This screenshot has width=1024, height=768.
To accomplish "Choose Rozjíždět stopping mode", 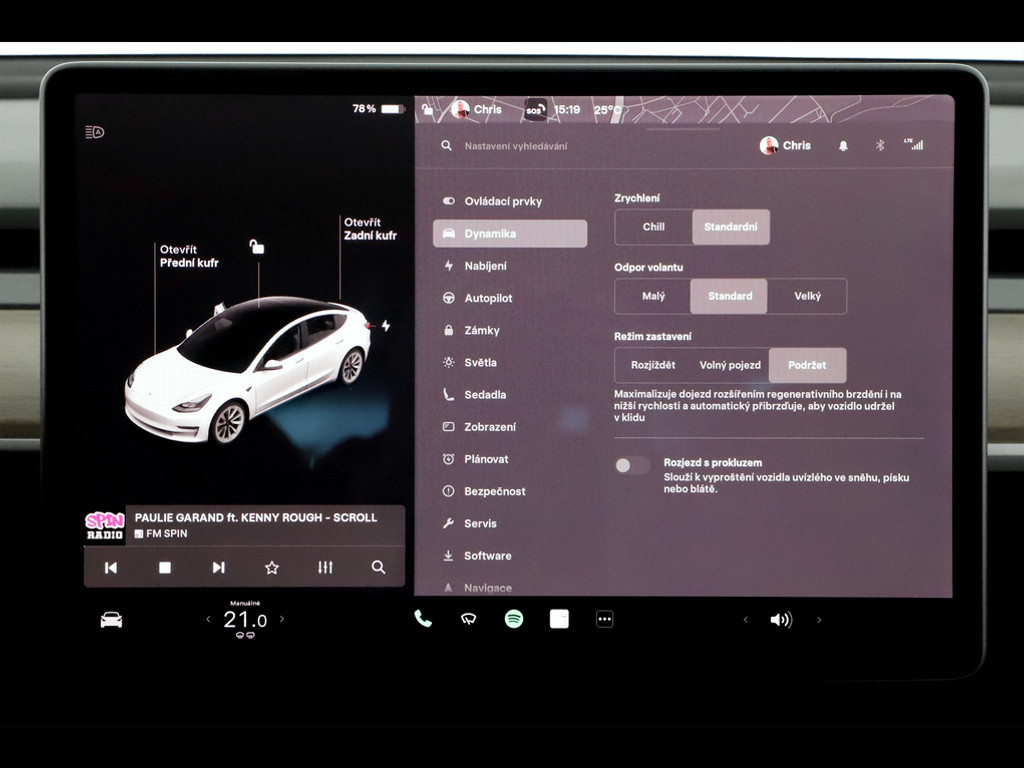I will [653, 365].
